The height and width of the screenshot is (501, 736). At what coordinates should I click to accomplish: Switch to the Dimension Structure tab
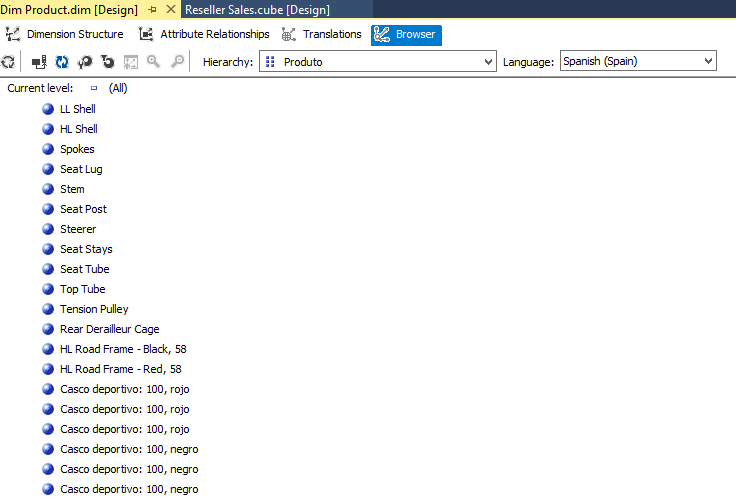[65, 34]
